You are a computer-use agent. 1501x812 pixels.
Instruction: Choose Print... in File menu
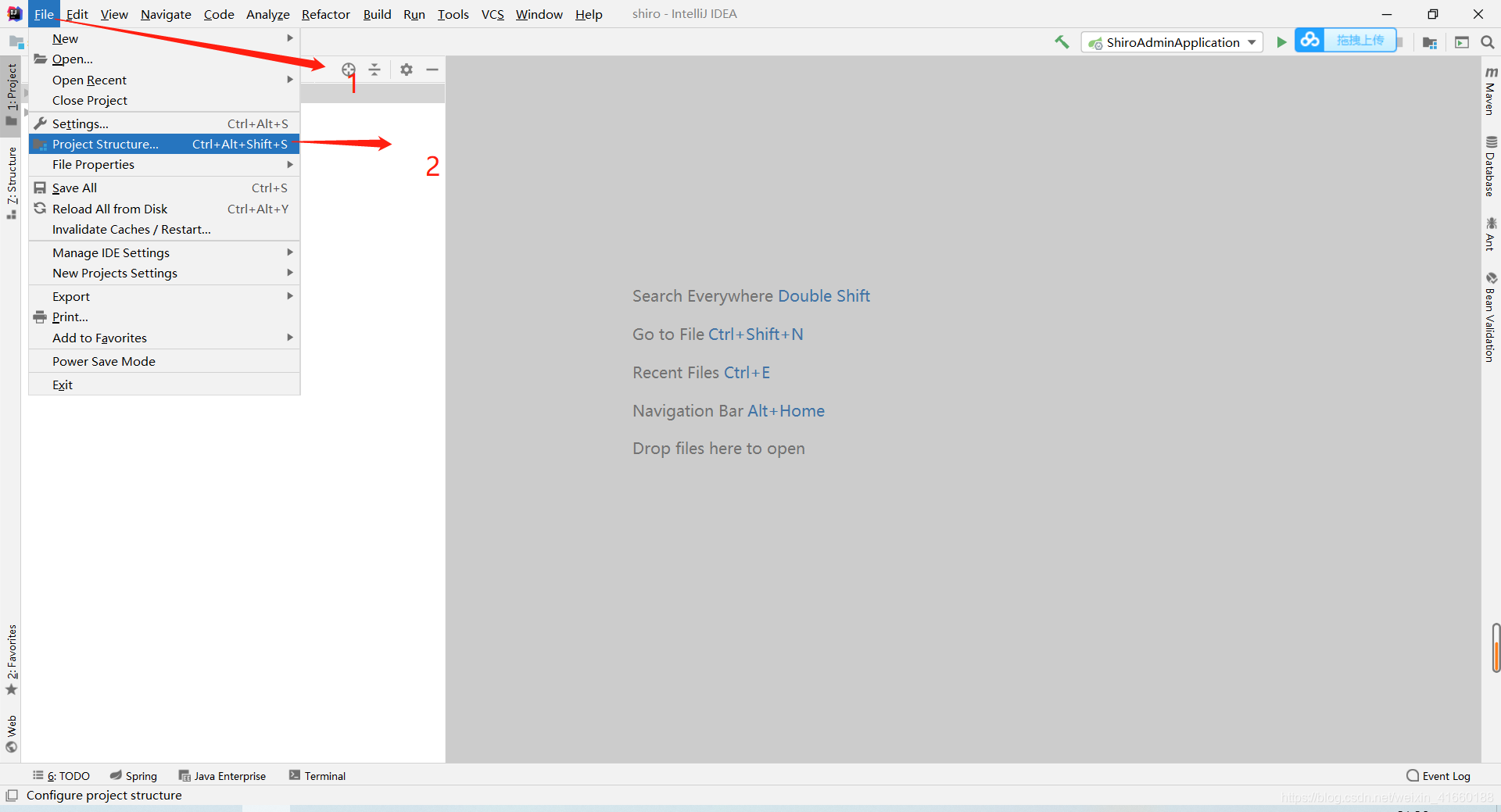[164, 317]
